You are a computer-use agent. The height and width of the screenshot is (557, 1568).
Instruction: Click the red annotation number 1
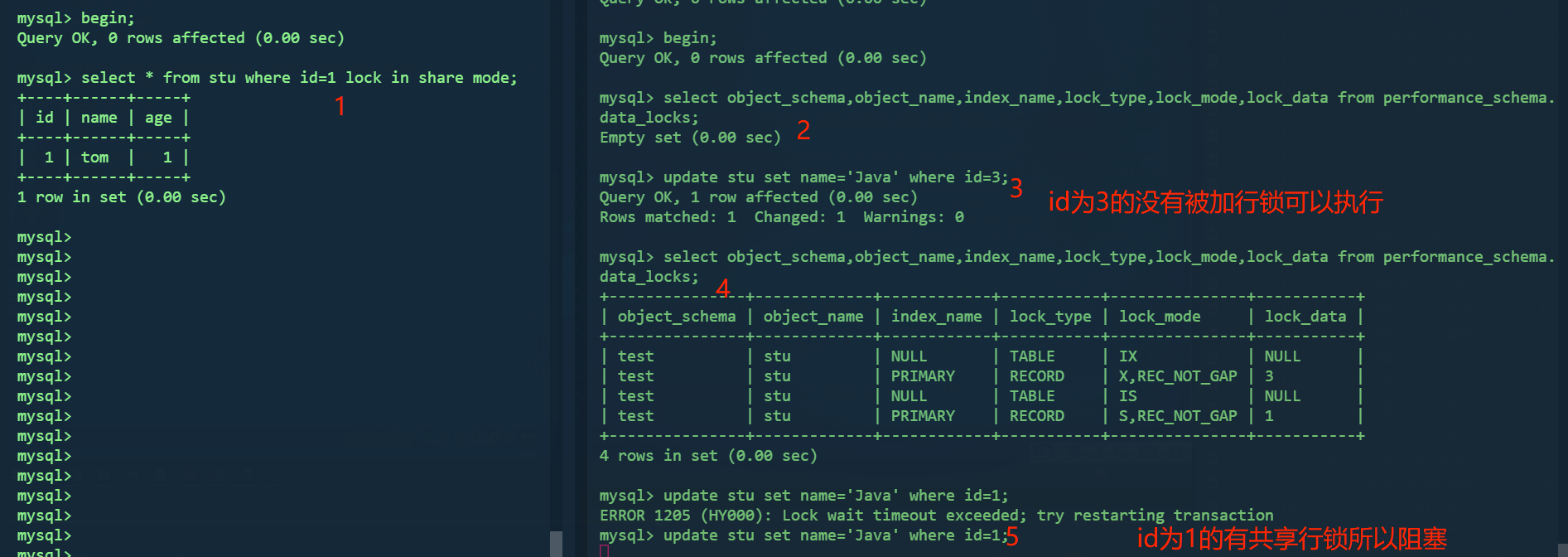click(x=340, y=106)
